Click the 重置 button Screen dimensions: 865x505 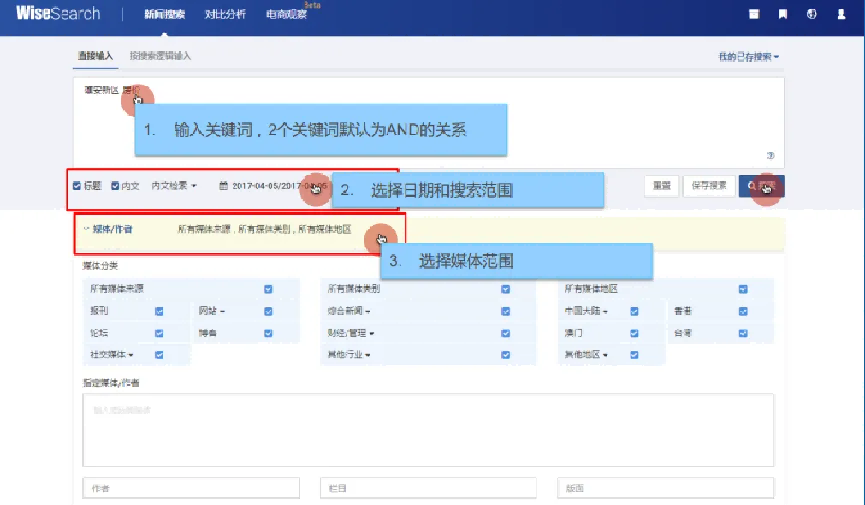pyautogui.click(x=662, y=186)
